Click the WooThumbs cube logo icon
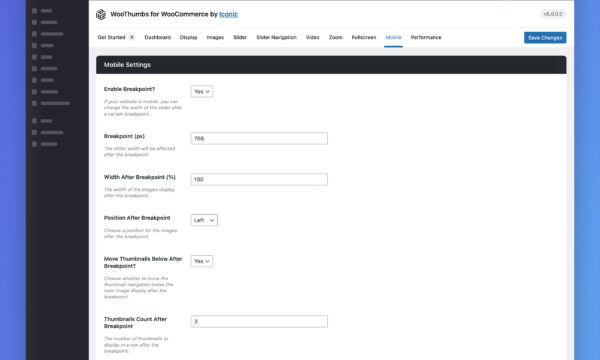This screenshot has height=360, width=600. click(x=101, y=15)
